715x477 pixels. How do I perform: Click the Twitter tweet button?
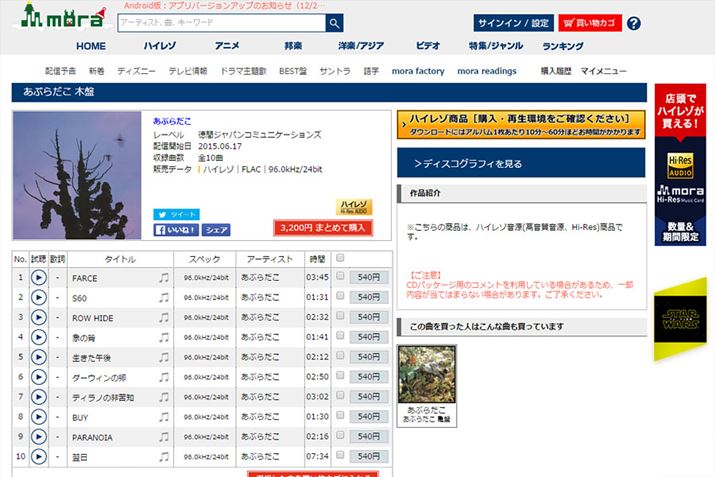(x=176, y=214)
